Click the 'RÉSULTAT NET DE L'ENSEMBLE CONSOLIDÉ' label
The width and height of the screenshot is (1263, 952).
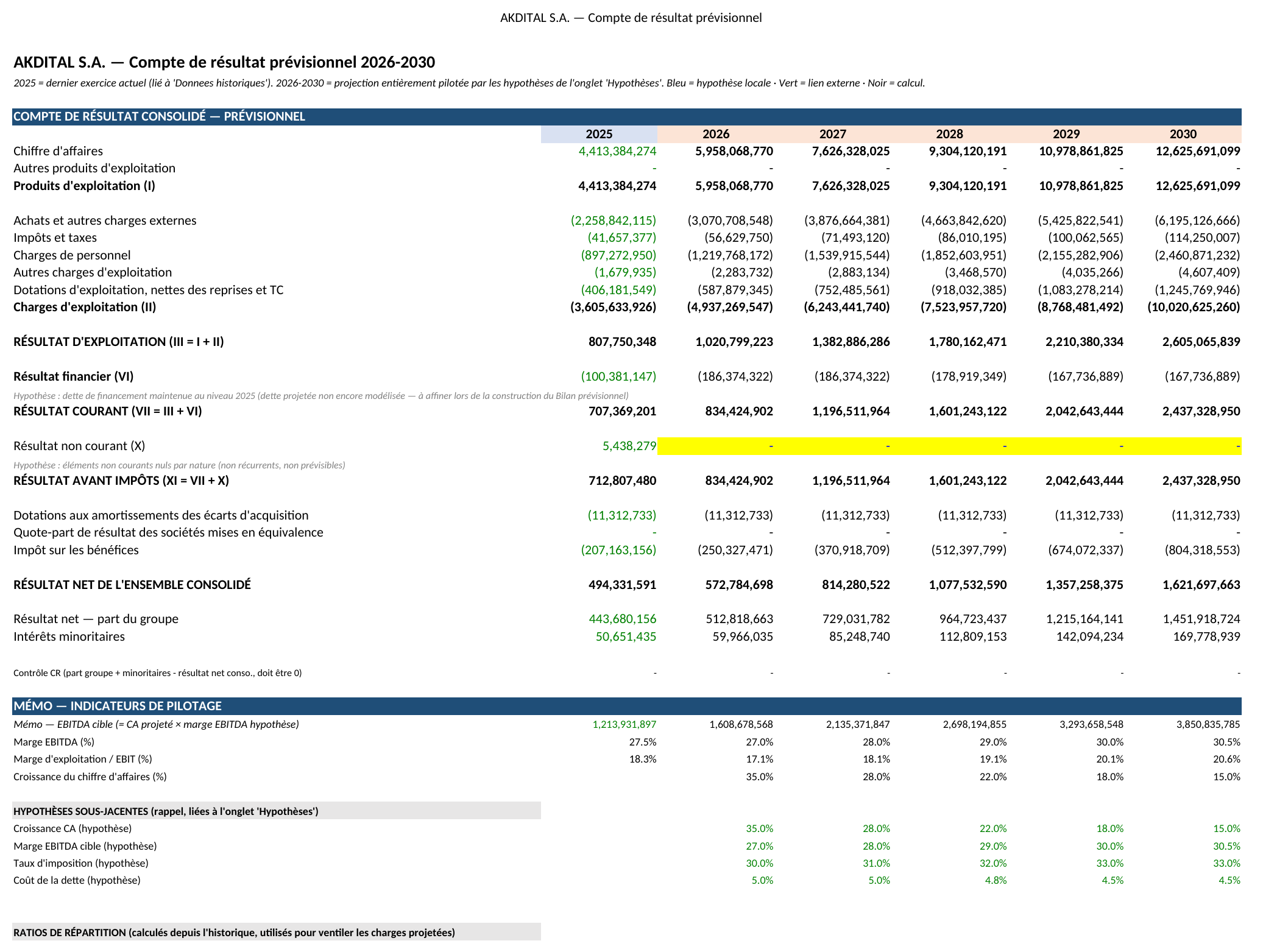tap(132, 585)
